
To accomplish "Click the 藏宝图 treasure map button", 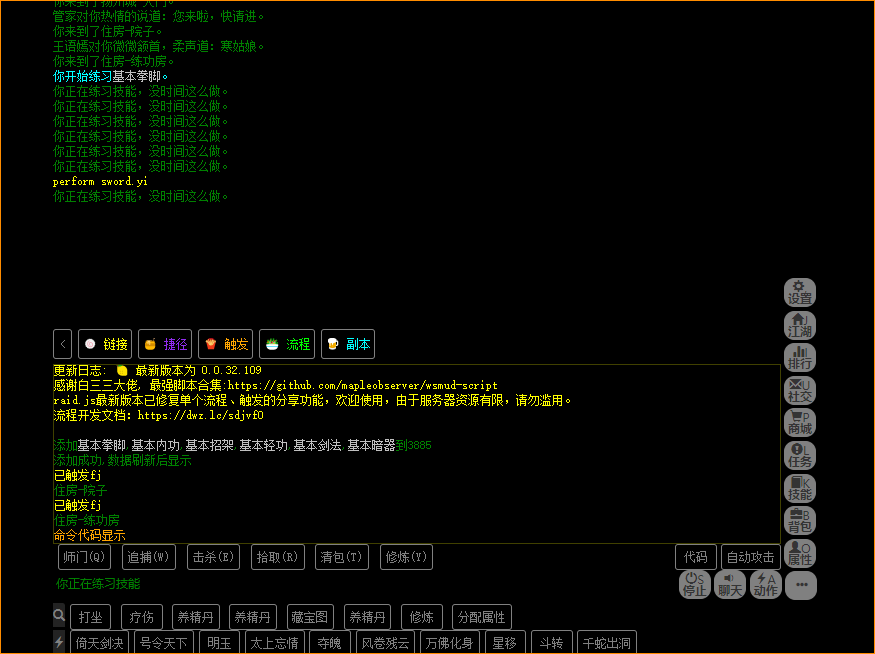I will (x=310, y=617).
